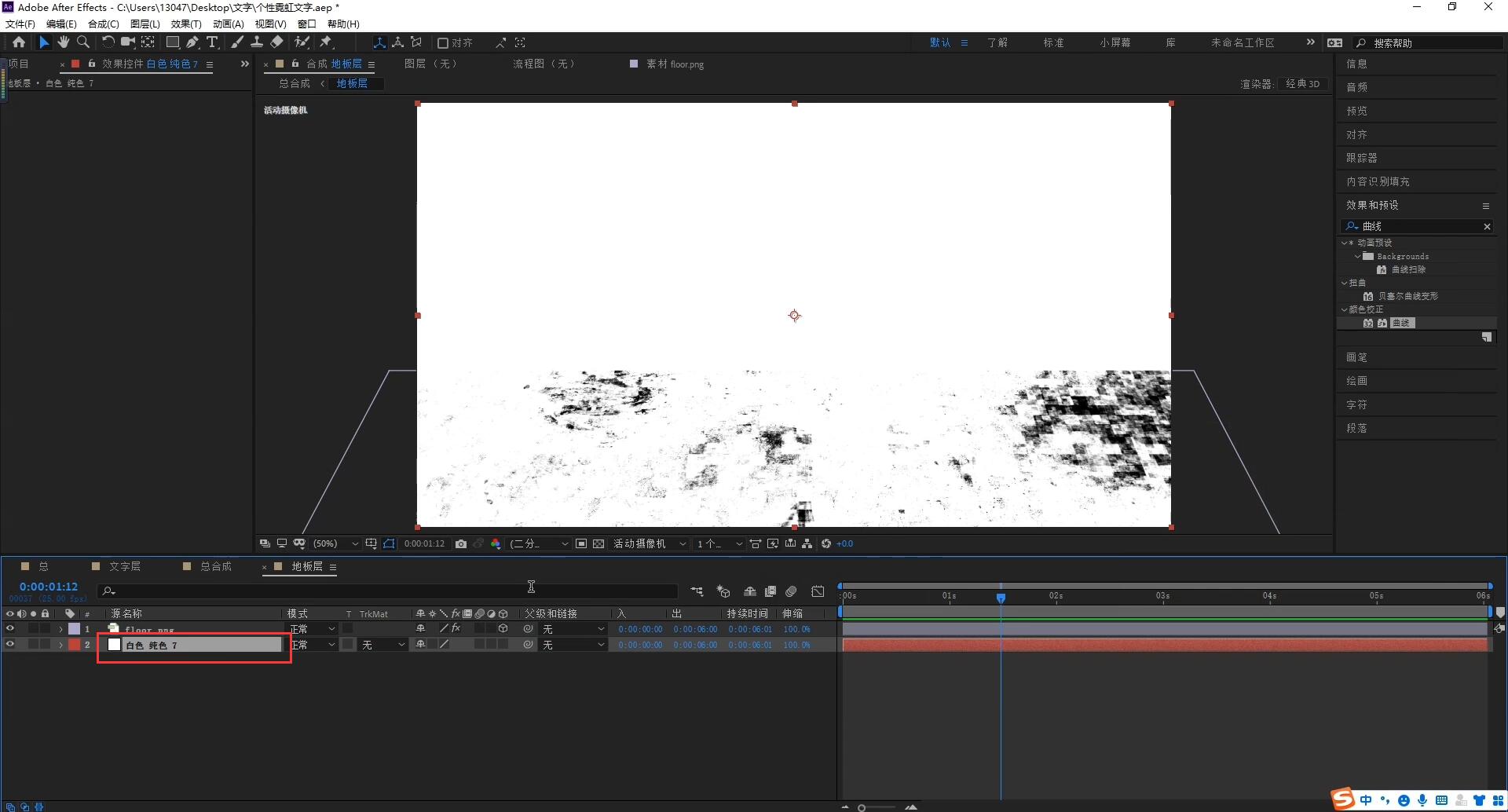
Task: Click the RGB channel display icon
Action: pyautogui.click(x=496, y=543)
